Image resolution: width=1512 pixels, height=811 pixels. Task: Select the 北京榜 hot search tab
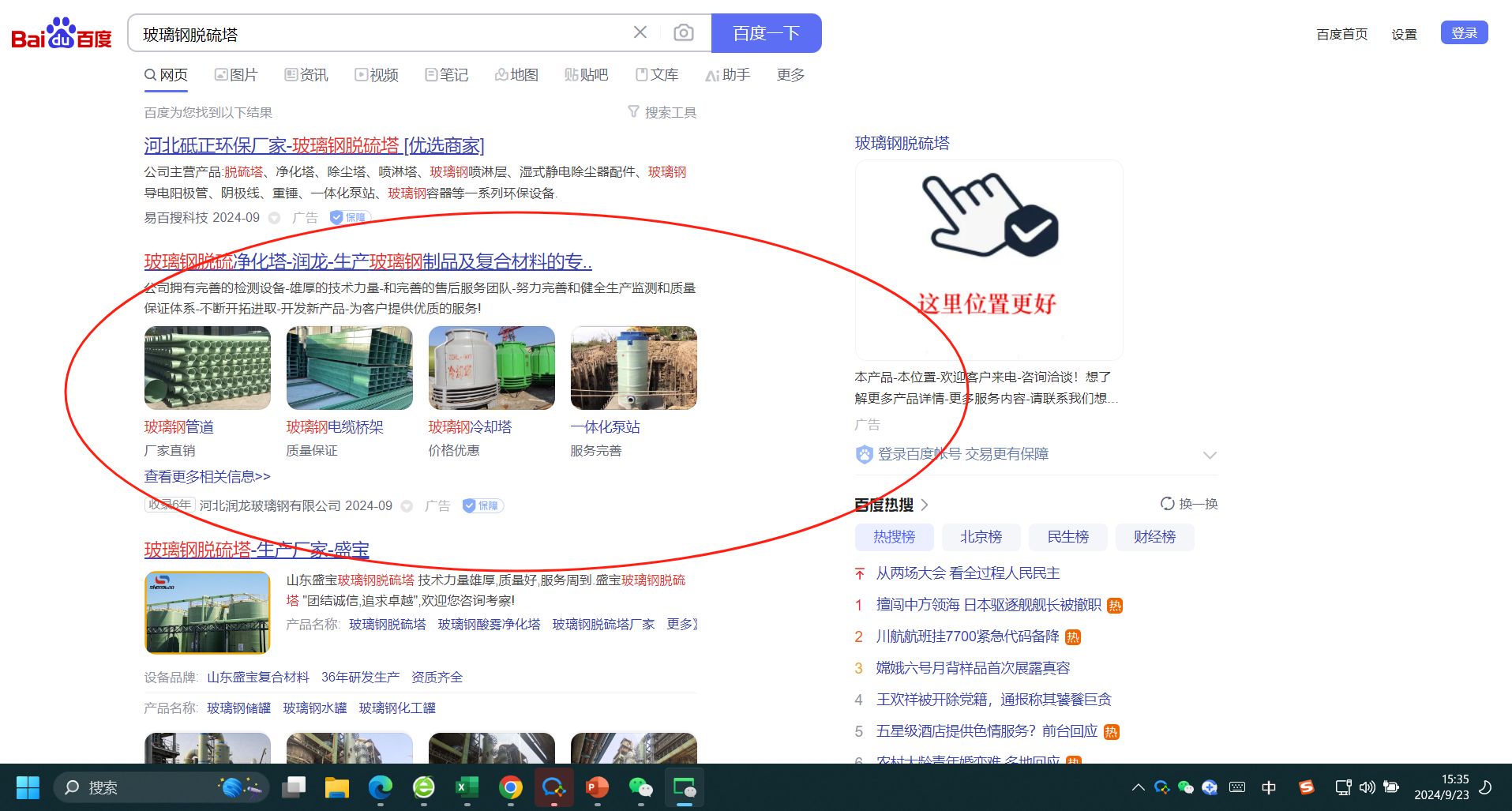tap(981, 537)
